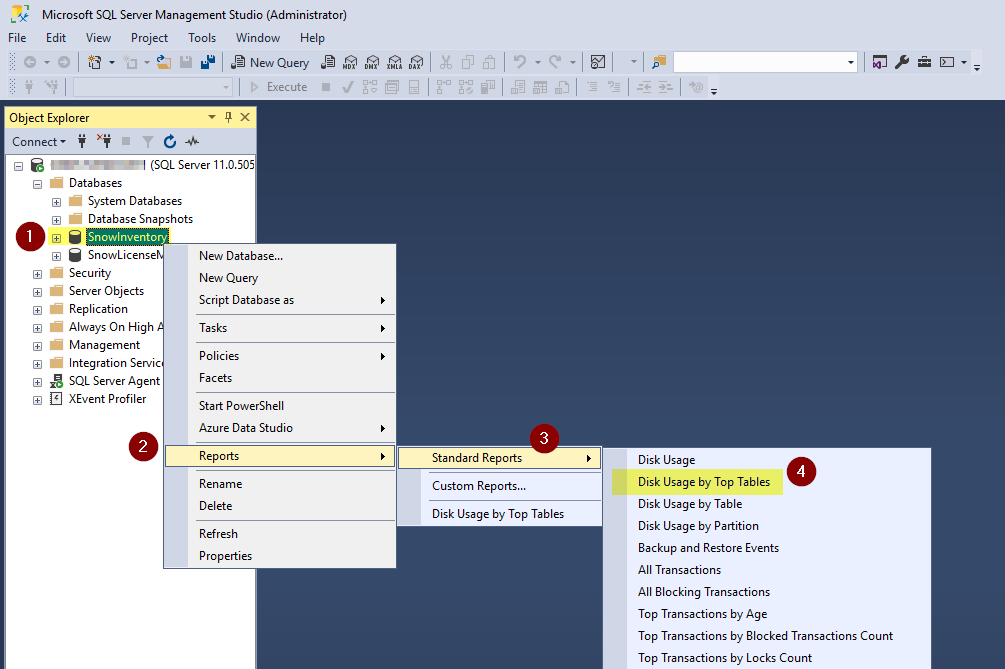Open the Help menu
This screenshot has width=1005, height=669.
pos(312,38)
